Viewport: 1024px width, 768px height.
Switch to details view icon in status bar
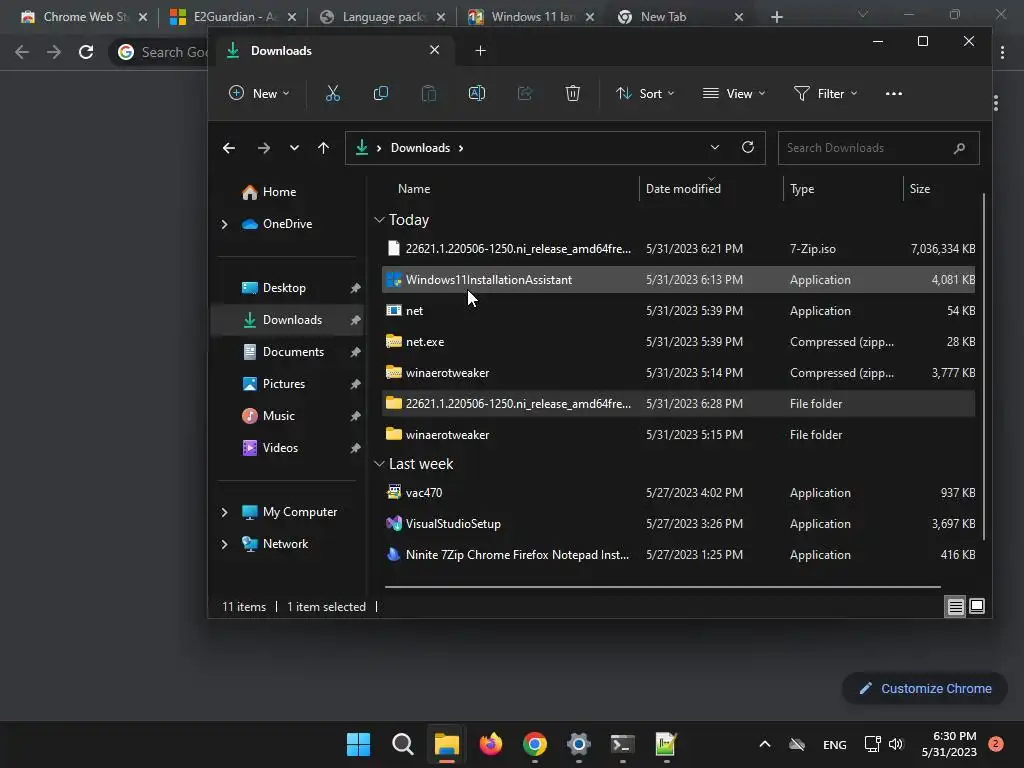tap(955, 607)
